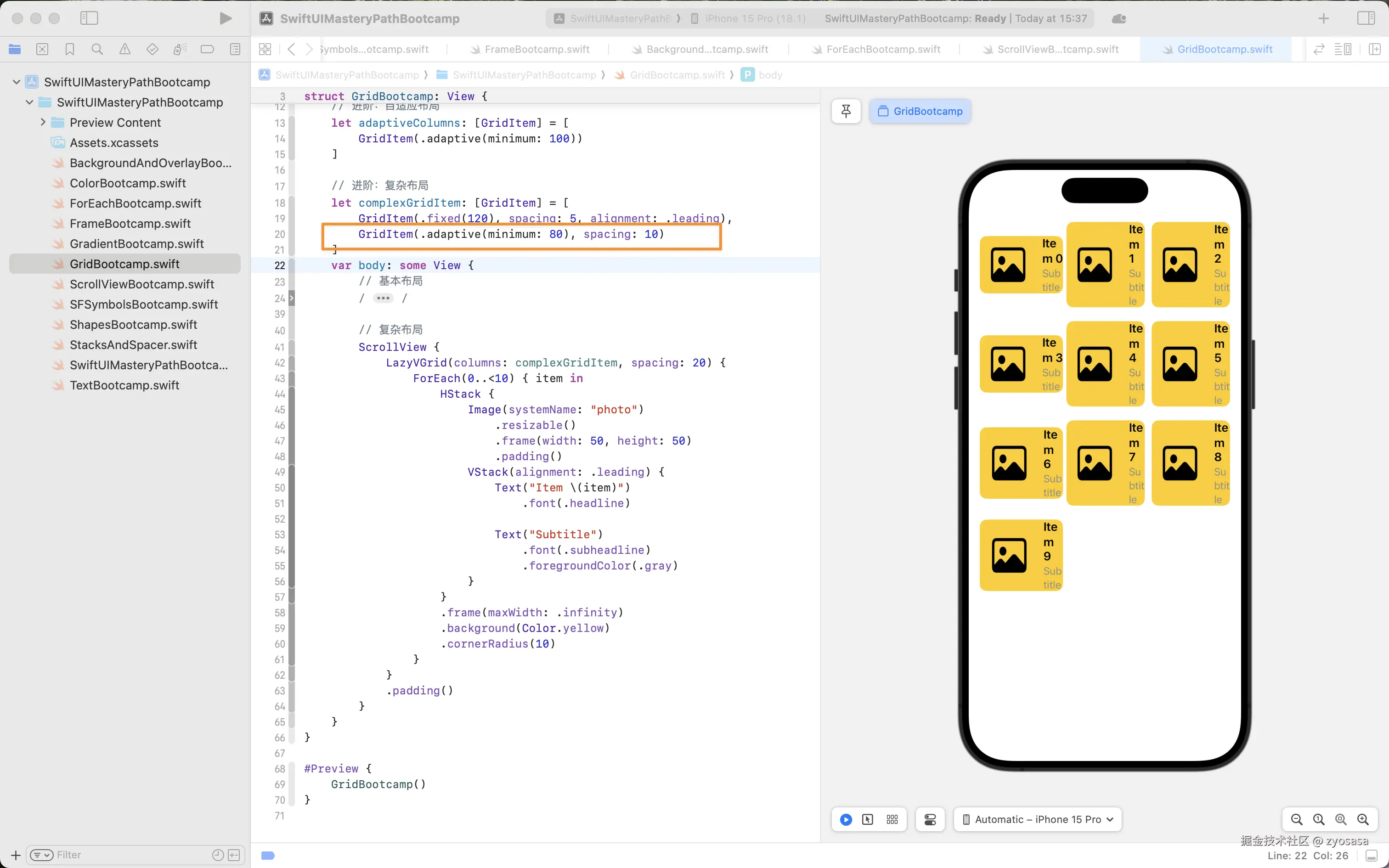Click the preview Device Settings icon

point(930,819)
